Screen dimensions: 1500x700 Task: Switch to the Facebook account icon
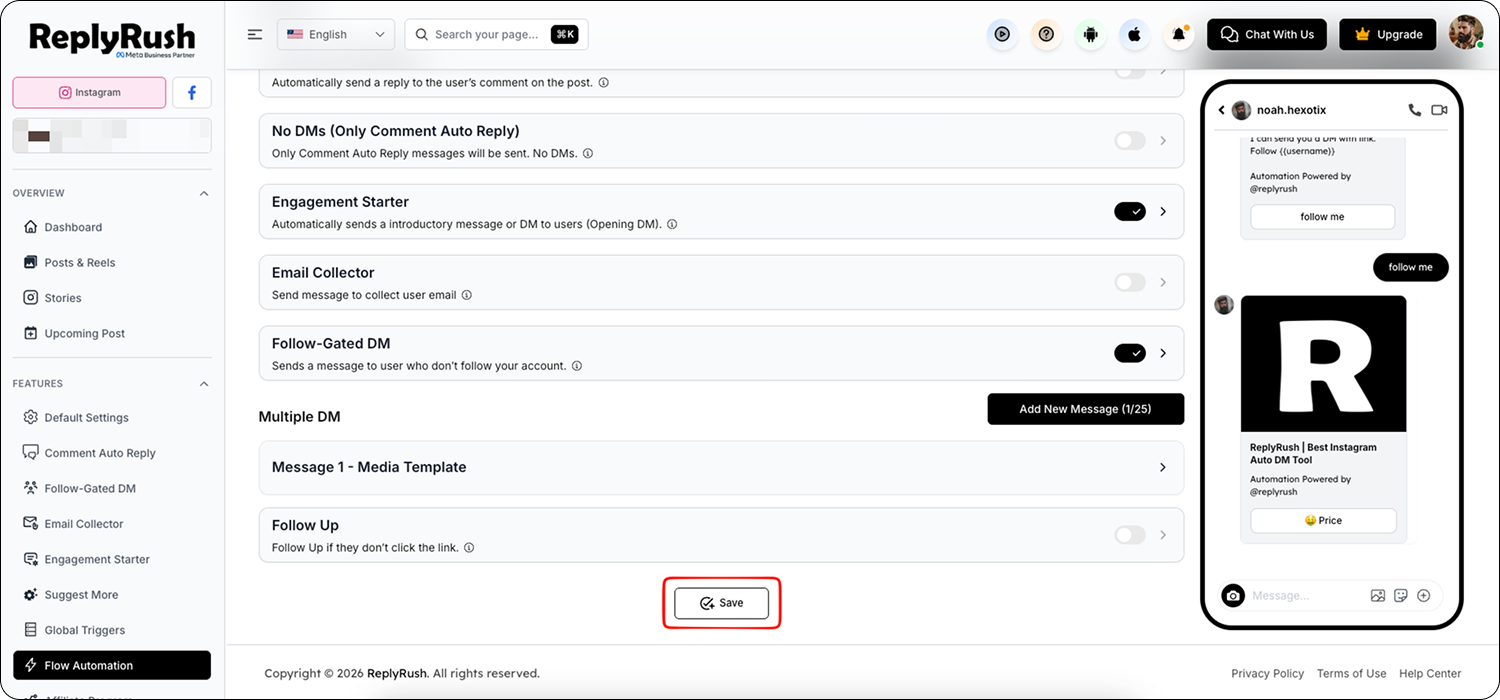click(x=192, y=92)
